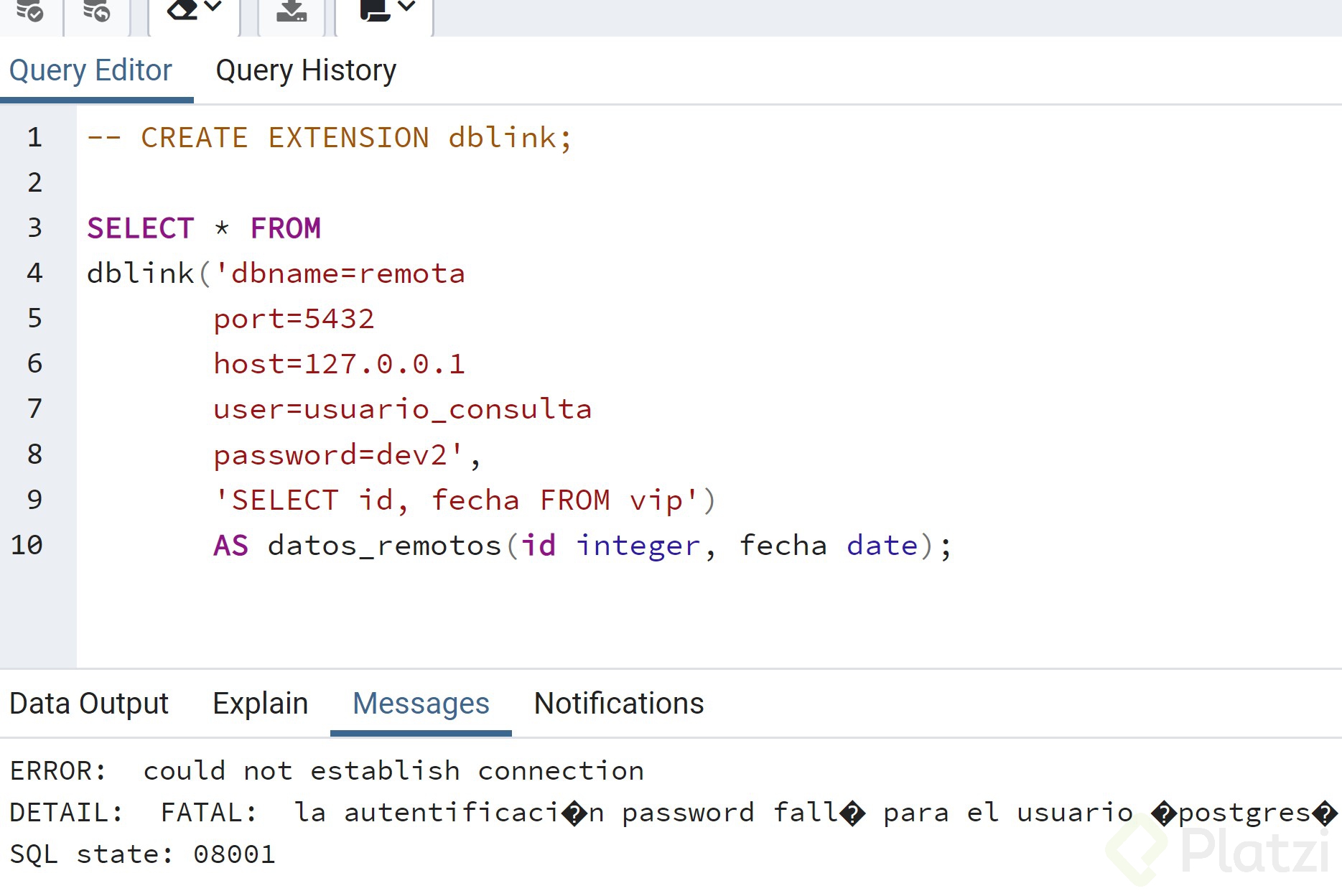Image resolution: width=1342 pixels, height=896 pixels.
Task: Click the Commit database icon
Action: click(x=29, y=10)
